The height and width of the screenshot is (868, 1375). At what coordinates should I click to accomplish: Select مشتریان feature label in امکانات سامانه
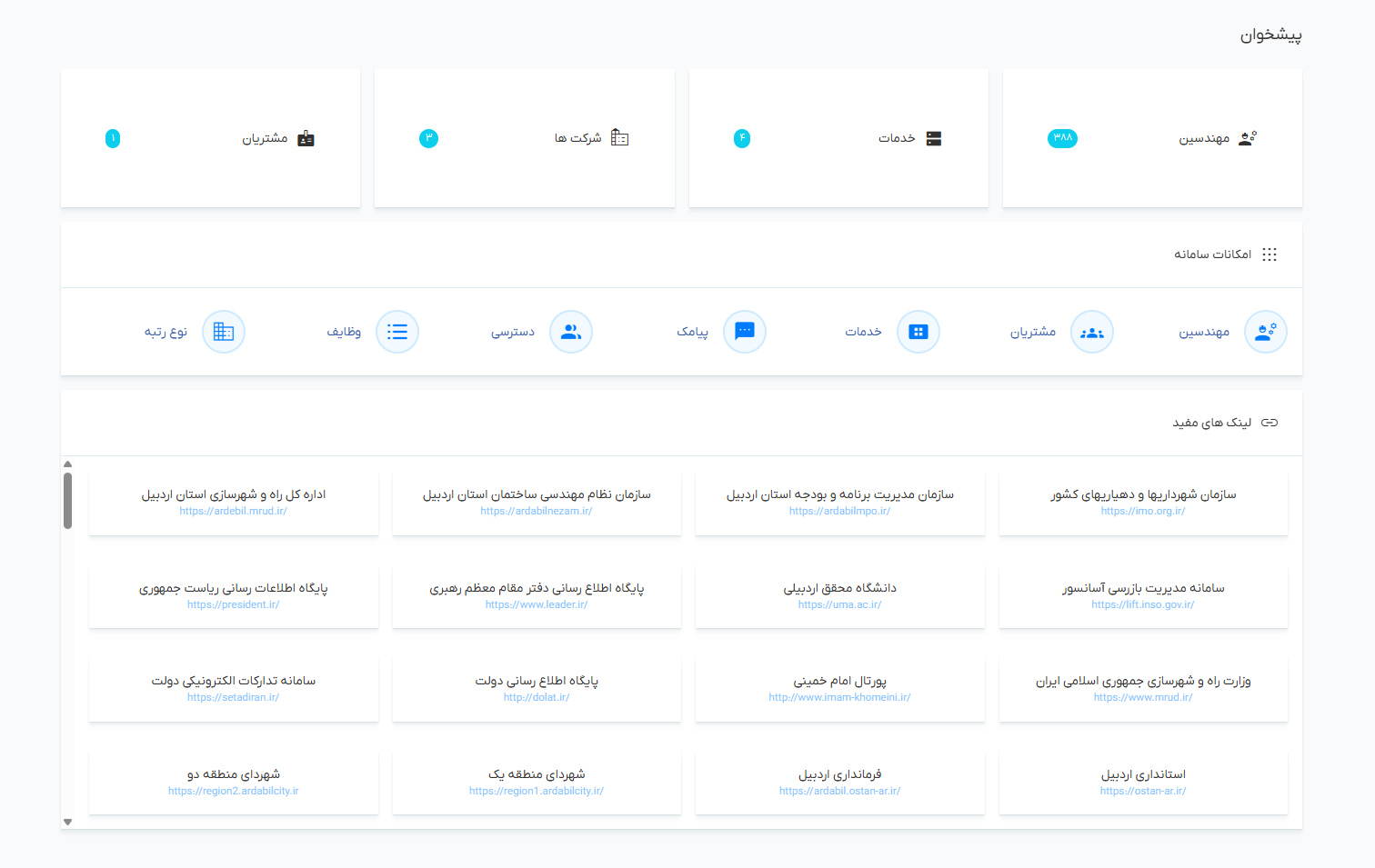(x=1033, y=332)
